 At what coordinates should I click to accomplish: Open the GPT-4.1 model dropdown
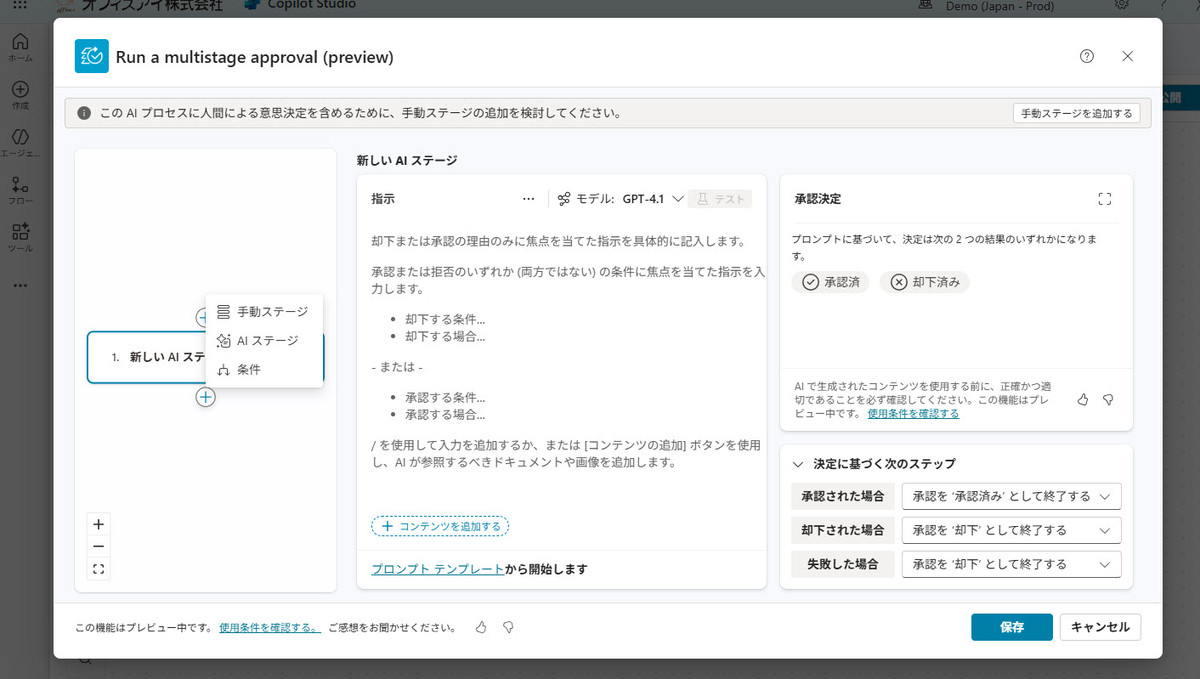click(x=652, y=199)
